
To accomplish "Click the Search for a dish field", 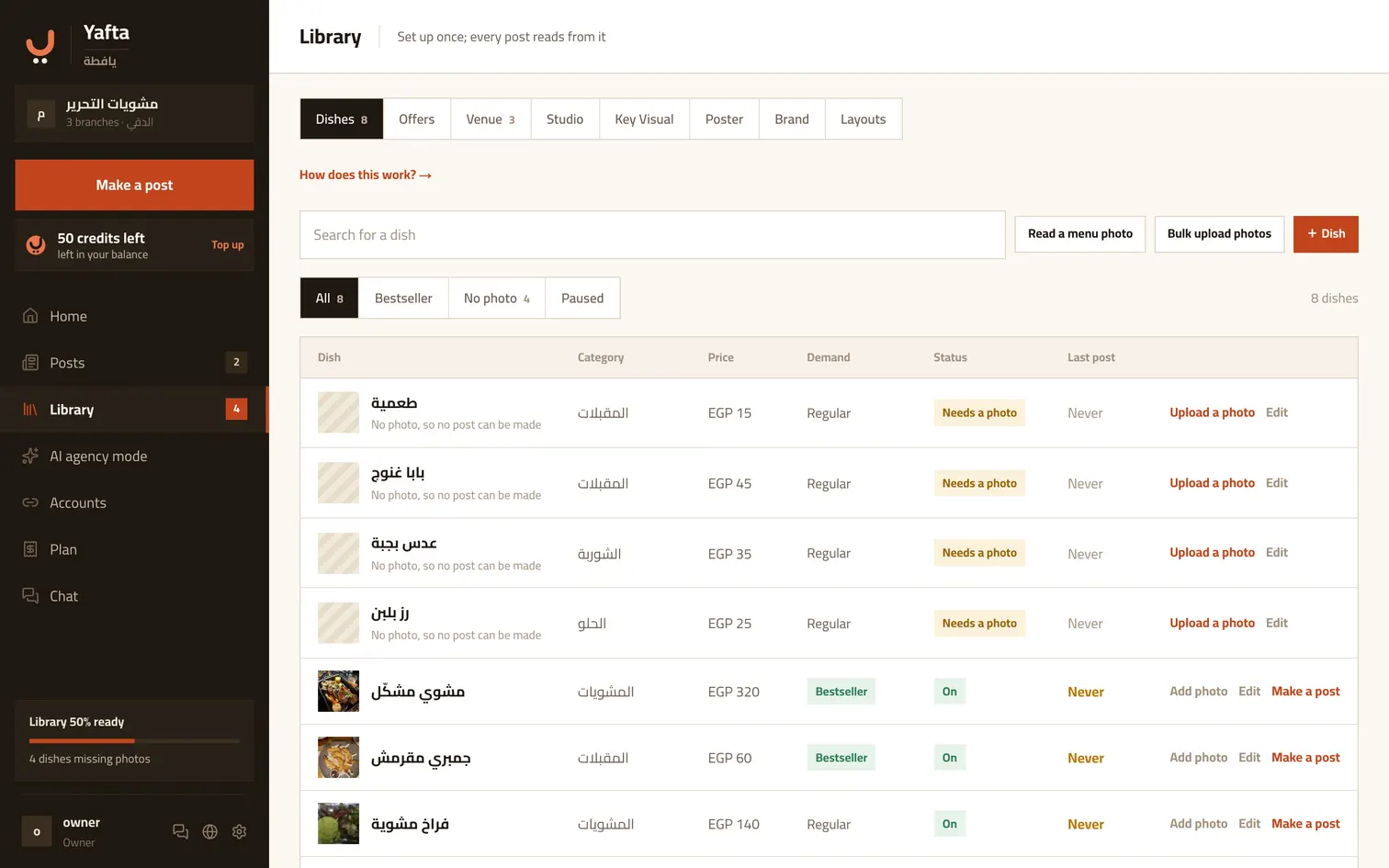I will pos(652,235).
